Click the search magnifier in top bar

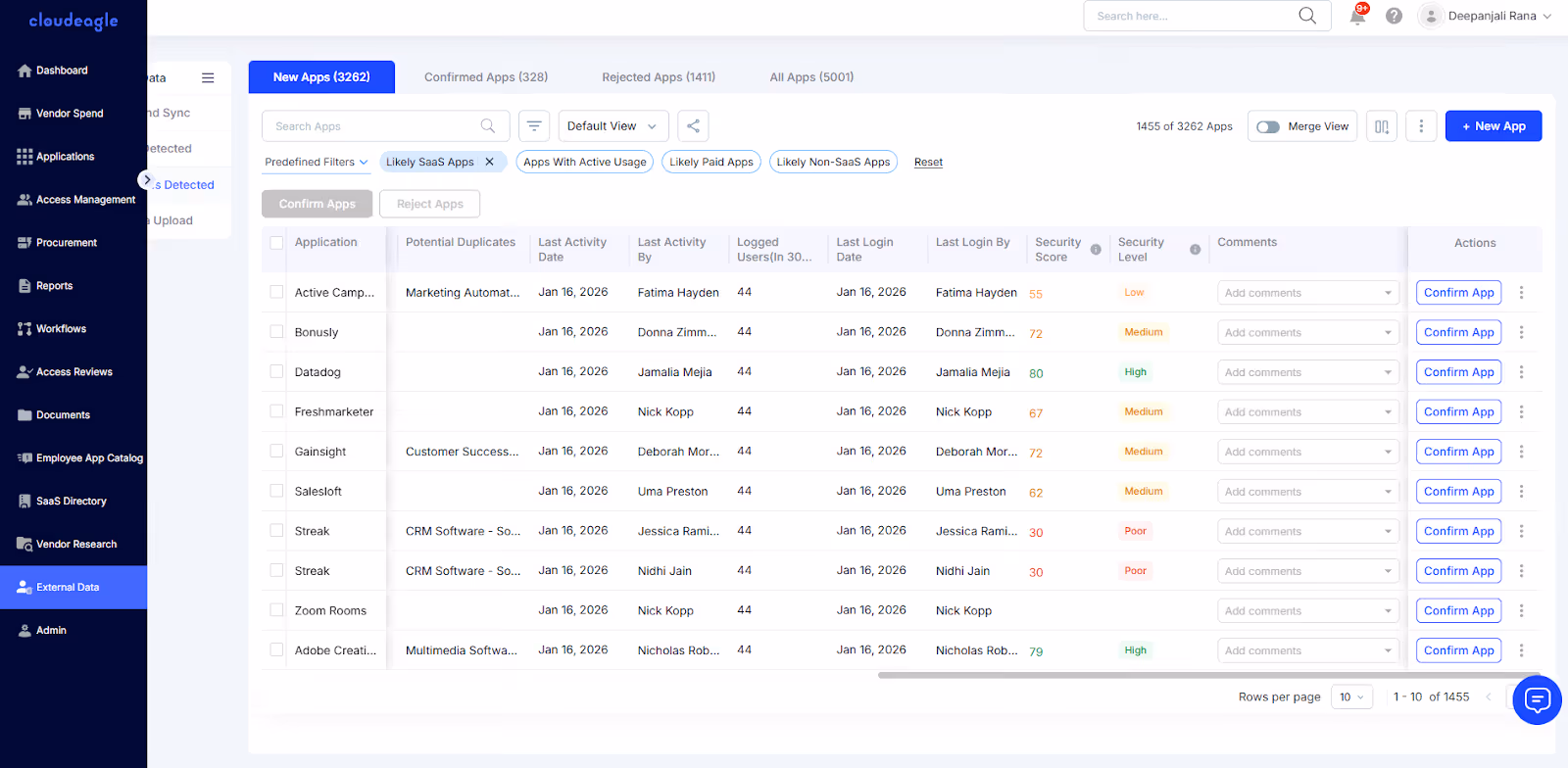click(x=1307, y=16)
